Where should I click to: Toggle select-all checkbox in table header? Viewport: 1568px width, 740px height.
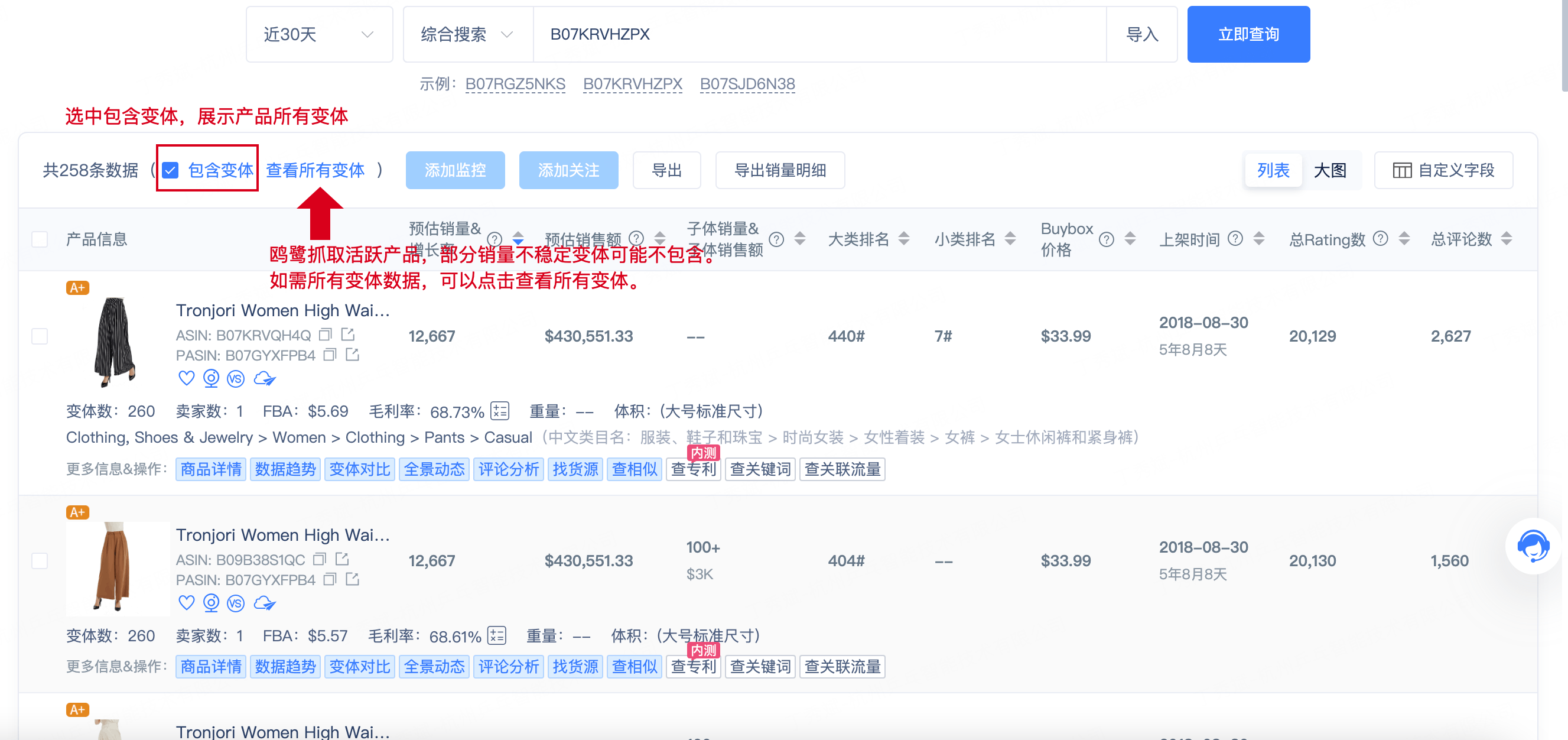[40, 239]
